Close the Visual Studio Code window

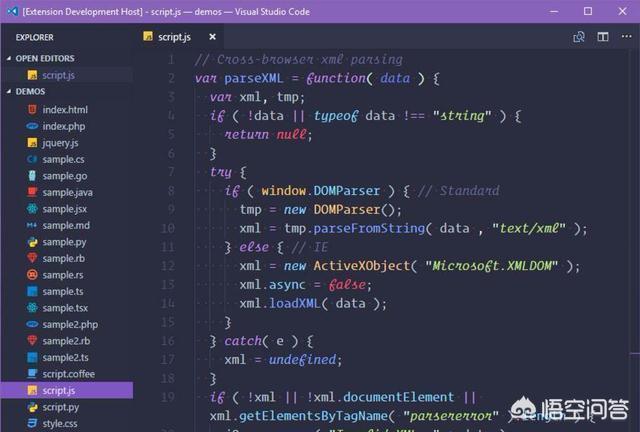pos(622,11)
